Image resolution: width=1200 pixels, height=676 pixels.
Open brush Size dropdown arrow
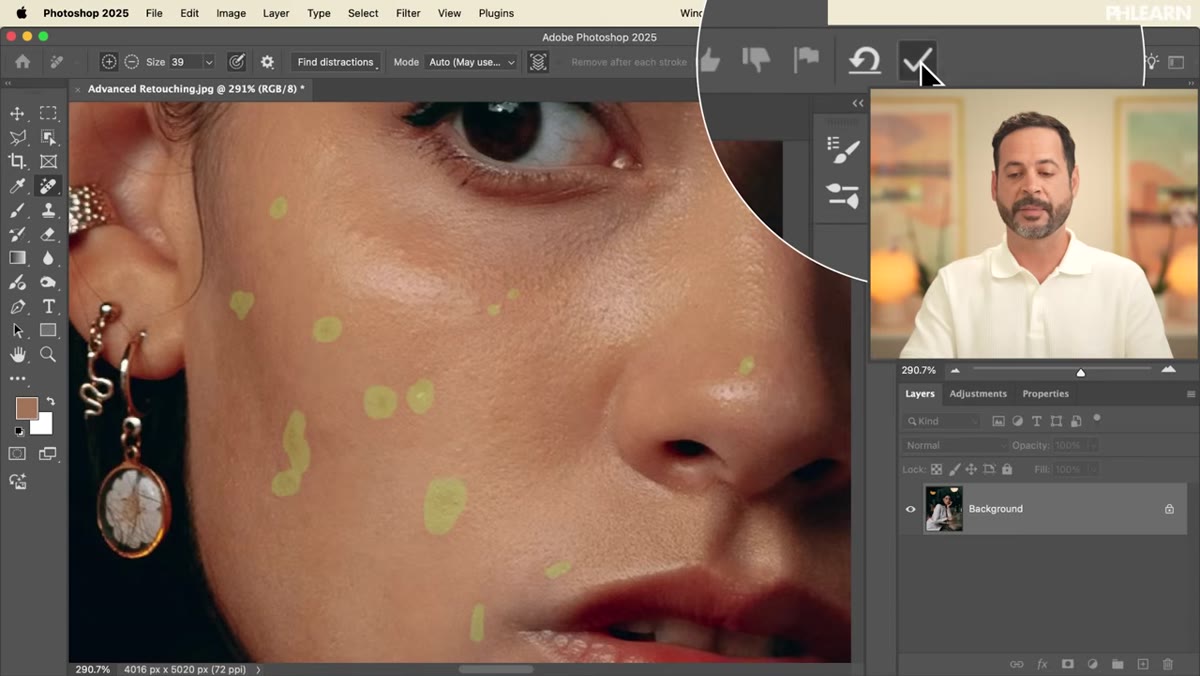click(208, 62)
